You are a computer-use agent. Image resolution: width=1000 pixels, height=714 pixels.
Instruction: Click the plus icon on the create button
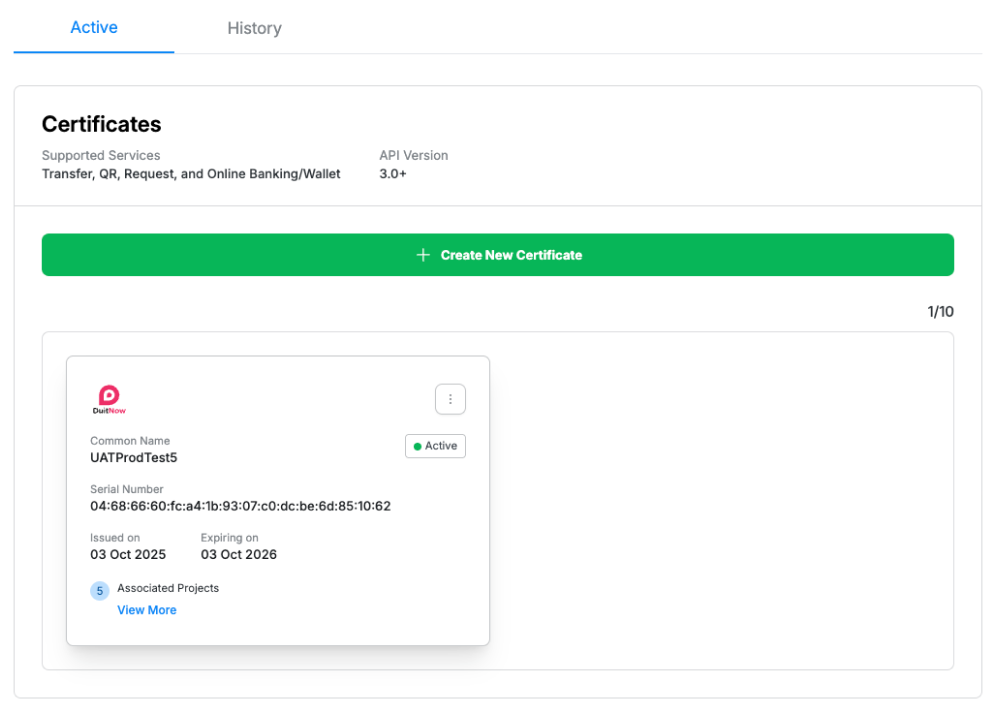[x=423, y=255]
